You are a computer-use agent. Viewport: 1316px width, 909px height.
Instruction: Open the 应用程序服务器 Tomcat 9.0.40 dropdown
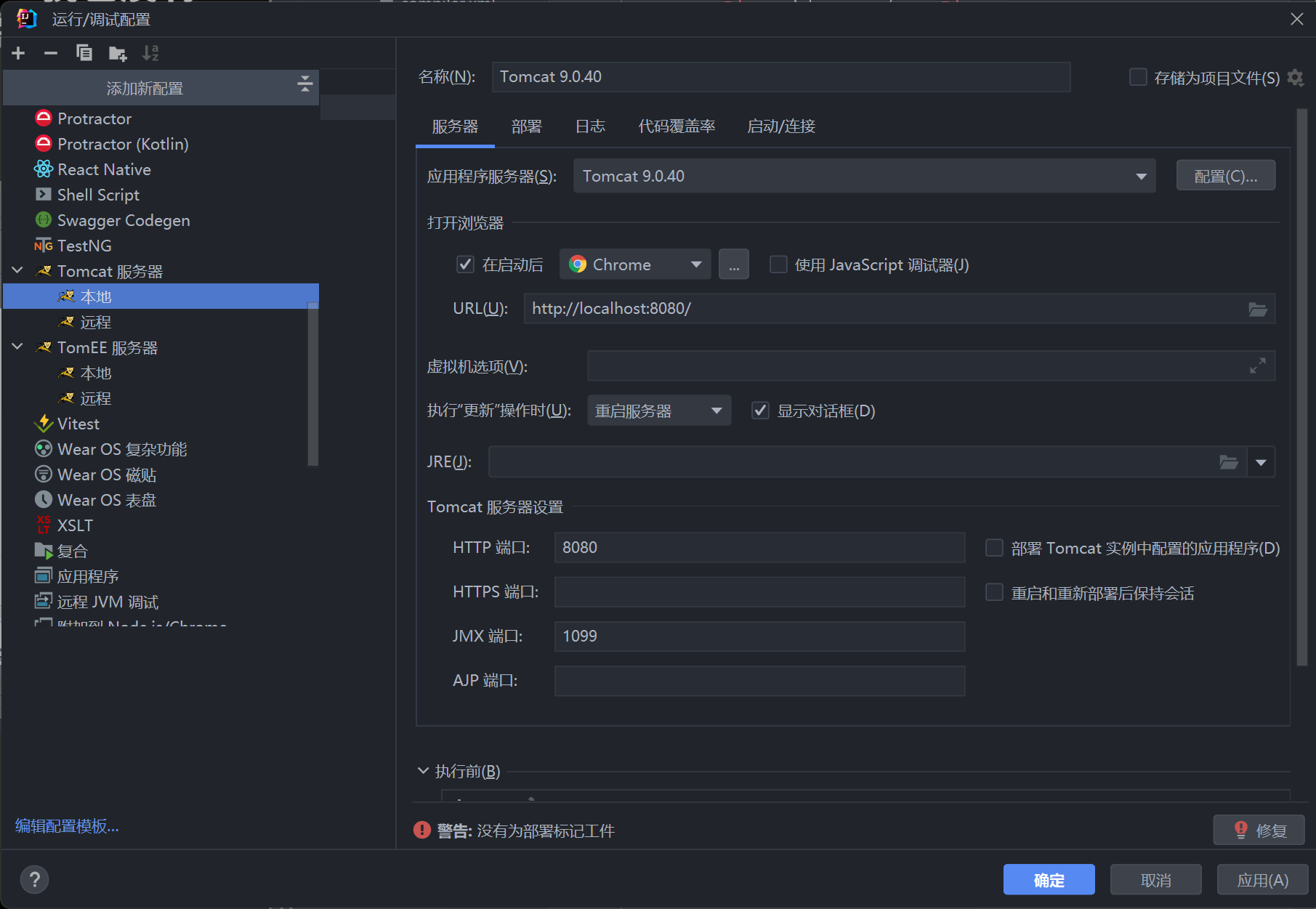tap(864, 177)
